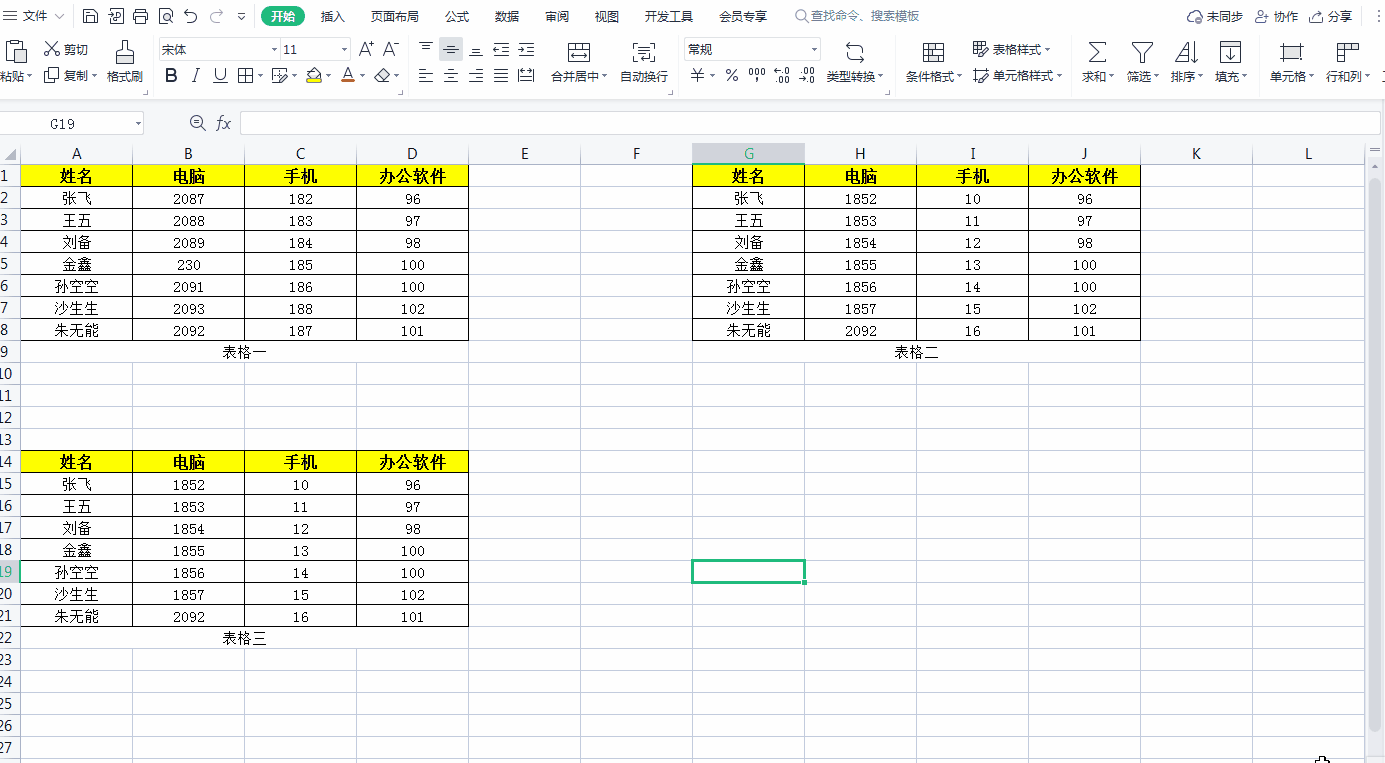1385x763 pixels.
Task: Toggle Bold formatting
Action: tap(171, 75)
